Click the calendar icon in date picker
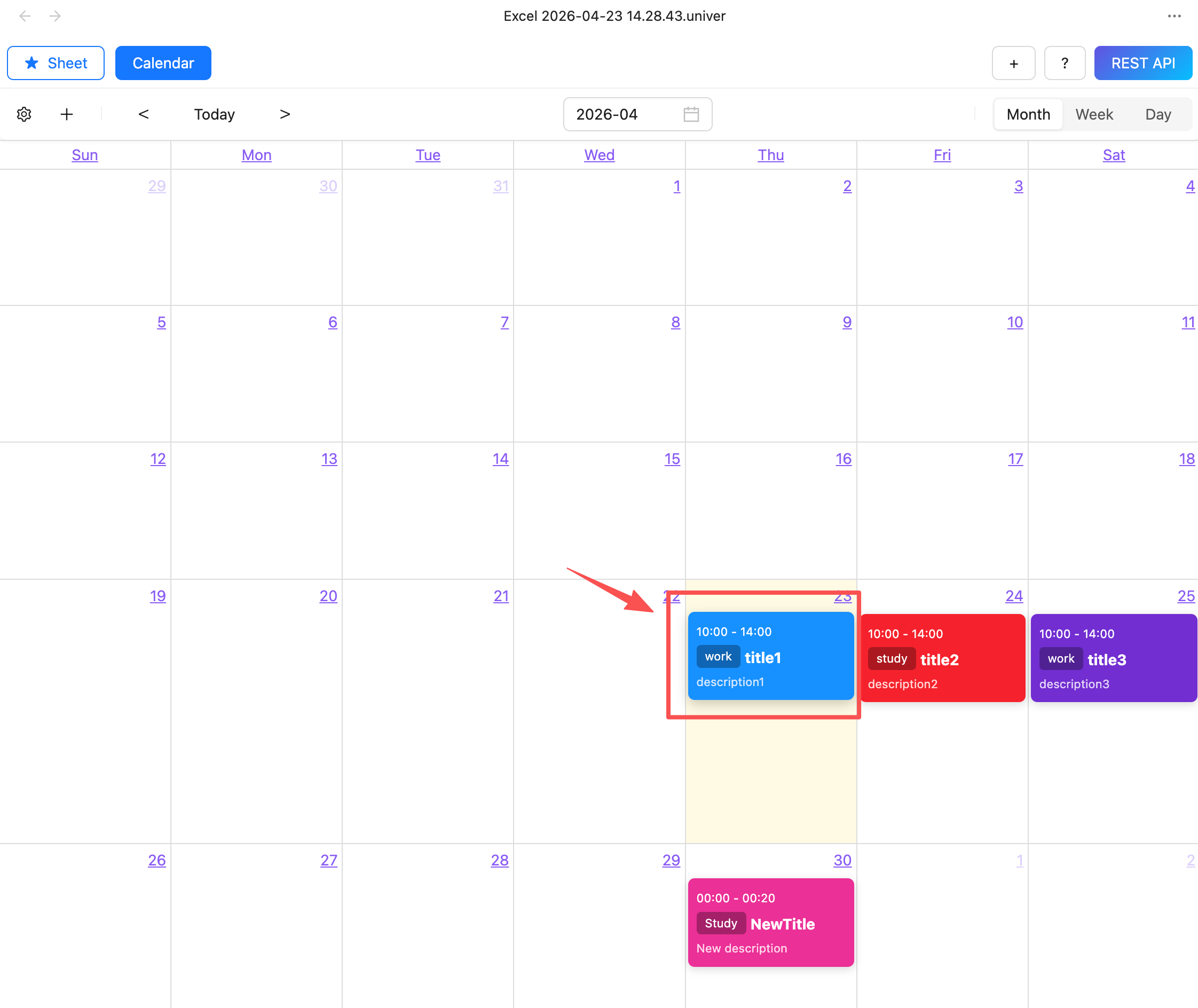Image resolution: width=1198 pixels, height=1008 pixels. [x=691, y=114]
